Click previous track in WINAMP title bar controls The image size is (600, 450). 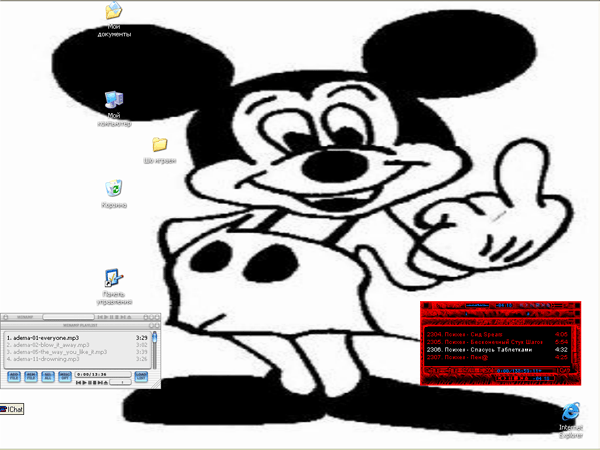tap(99, 317)
